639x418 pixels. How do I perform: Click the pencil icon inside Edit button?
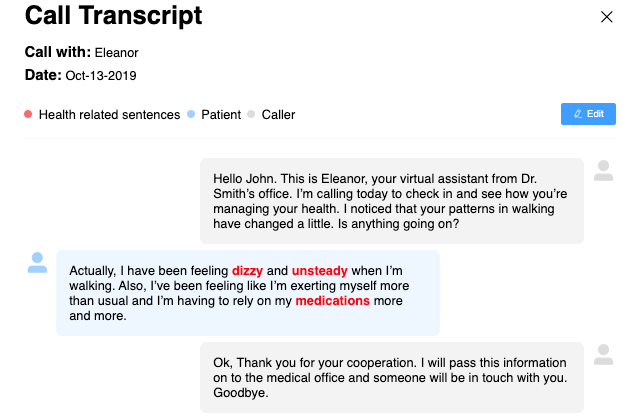(x=578, y=114)
